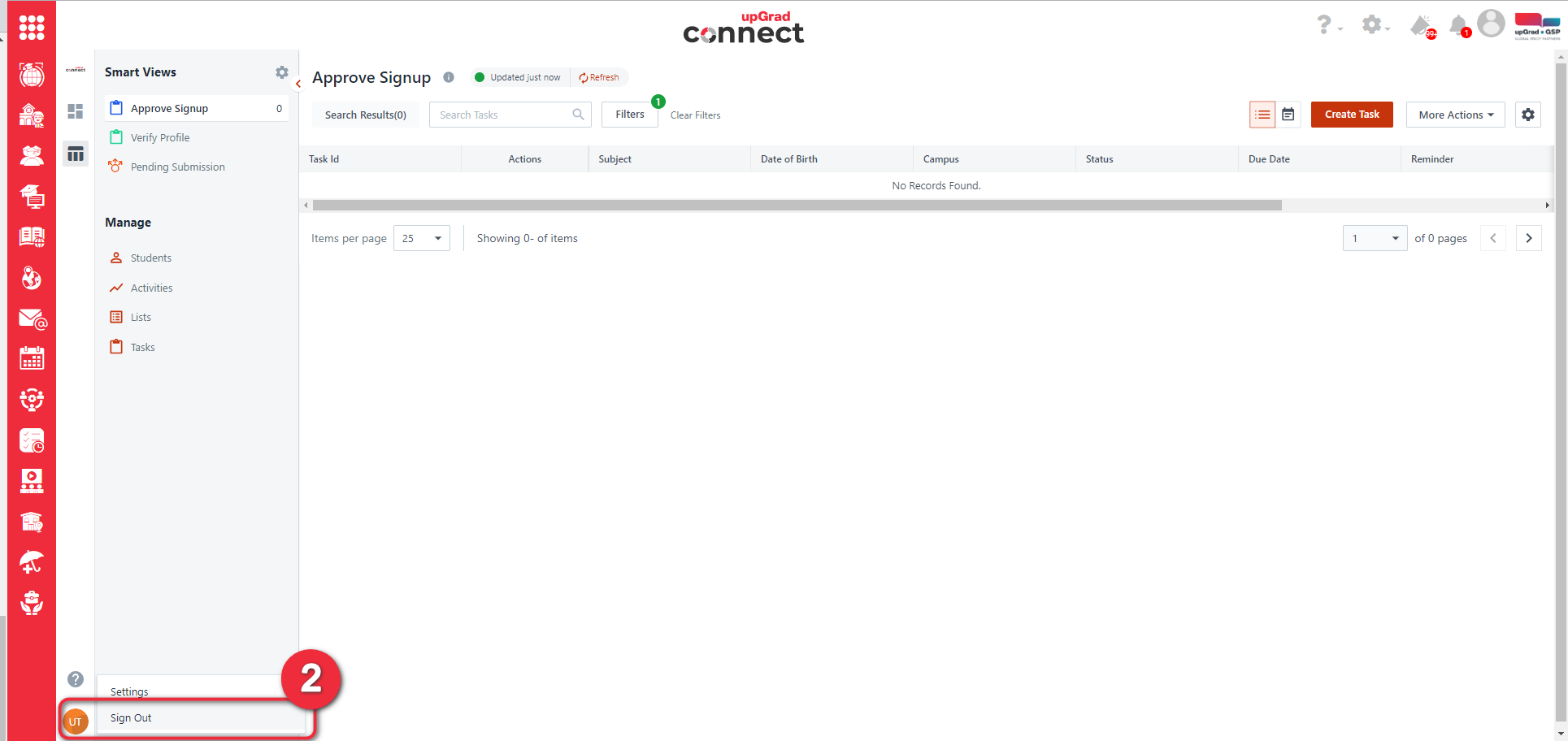1568x741 pixels.
Task: Open the Smart Views settings gear
Action: (281, 72)
